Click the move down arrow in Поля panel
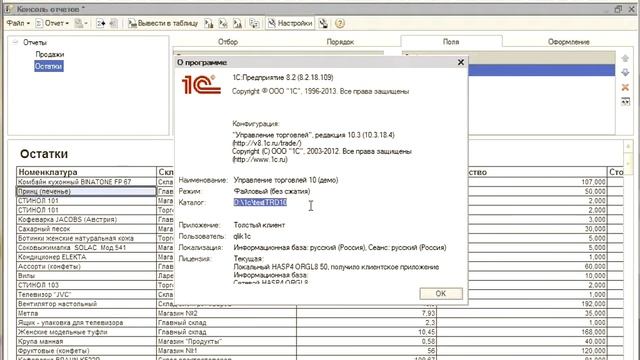Image resolution: width=640 pixels, height=360 pixels. (625, 73)
